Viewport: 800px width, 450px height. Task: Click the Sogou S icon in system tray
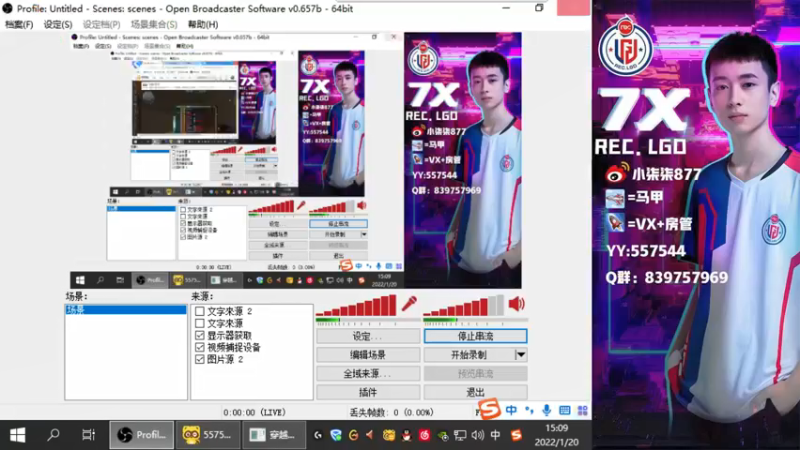point(516,435)
